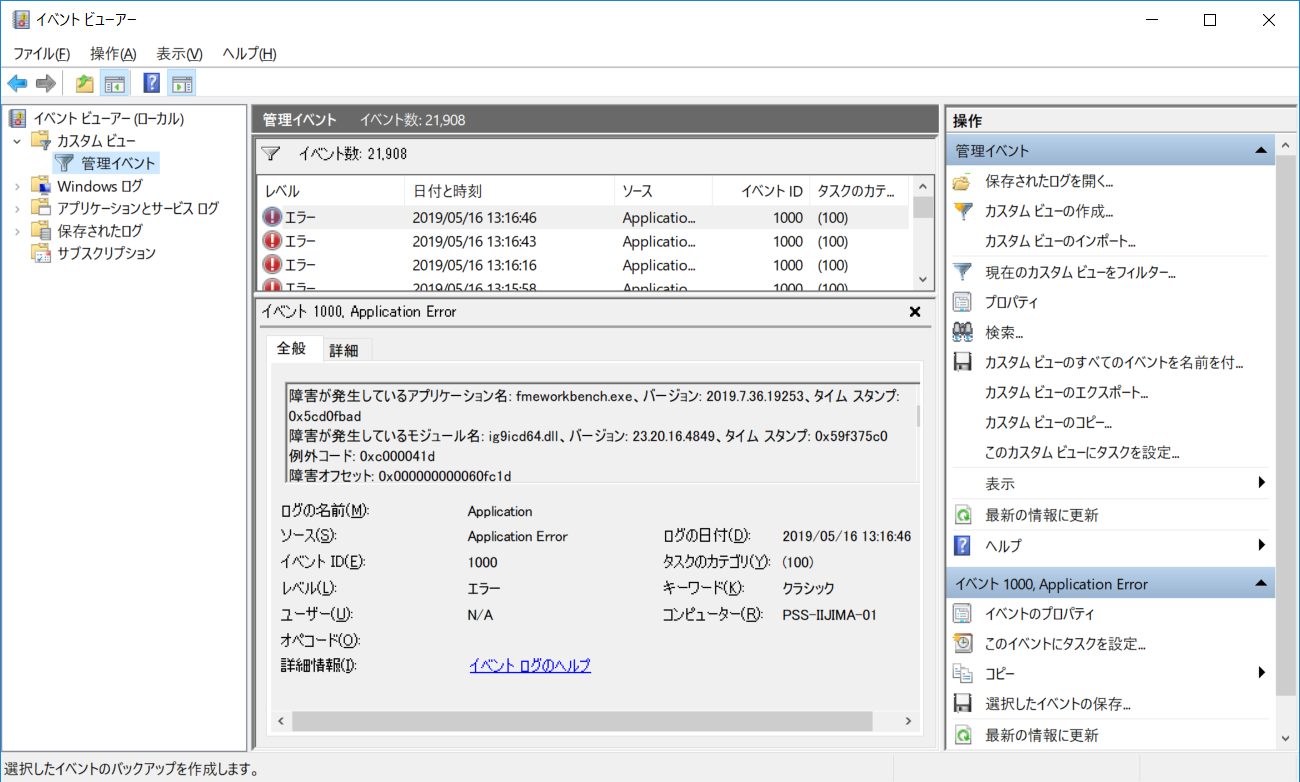Click error icon of 13:16:16 event row
Screen dimensions: 1300x782
272,265
